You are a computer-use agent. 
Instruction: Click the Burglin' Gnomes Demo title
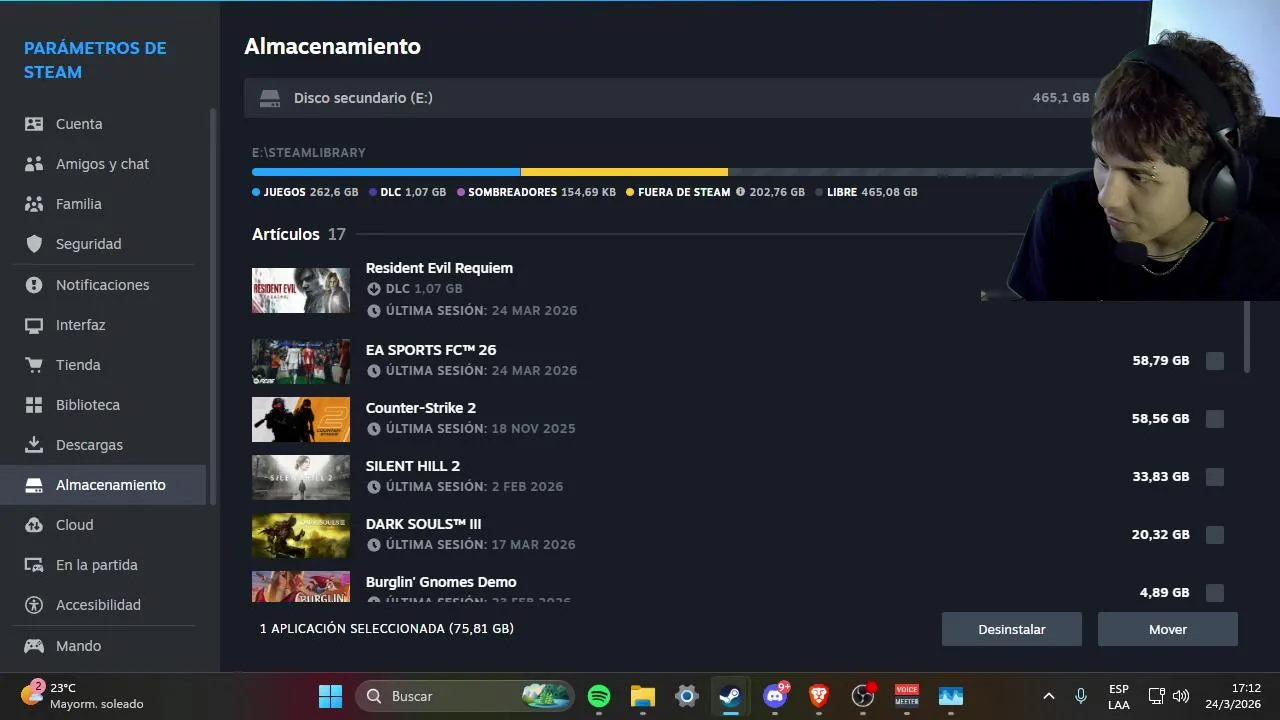441,582
